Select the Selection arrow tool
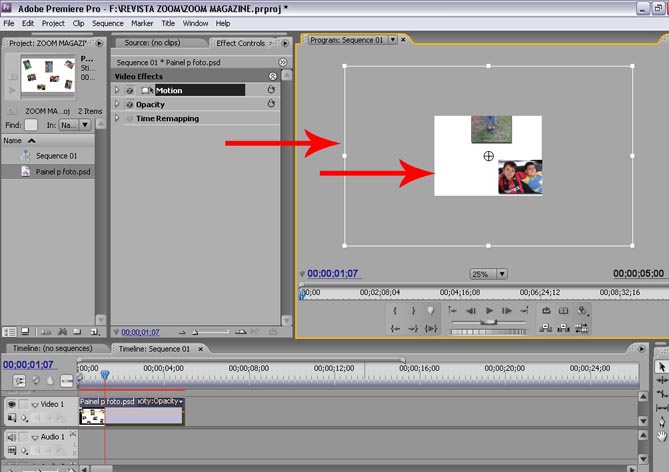The width and height of the screenshot is (669, 472). (x=660, y=367)
